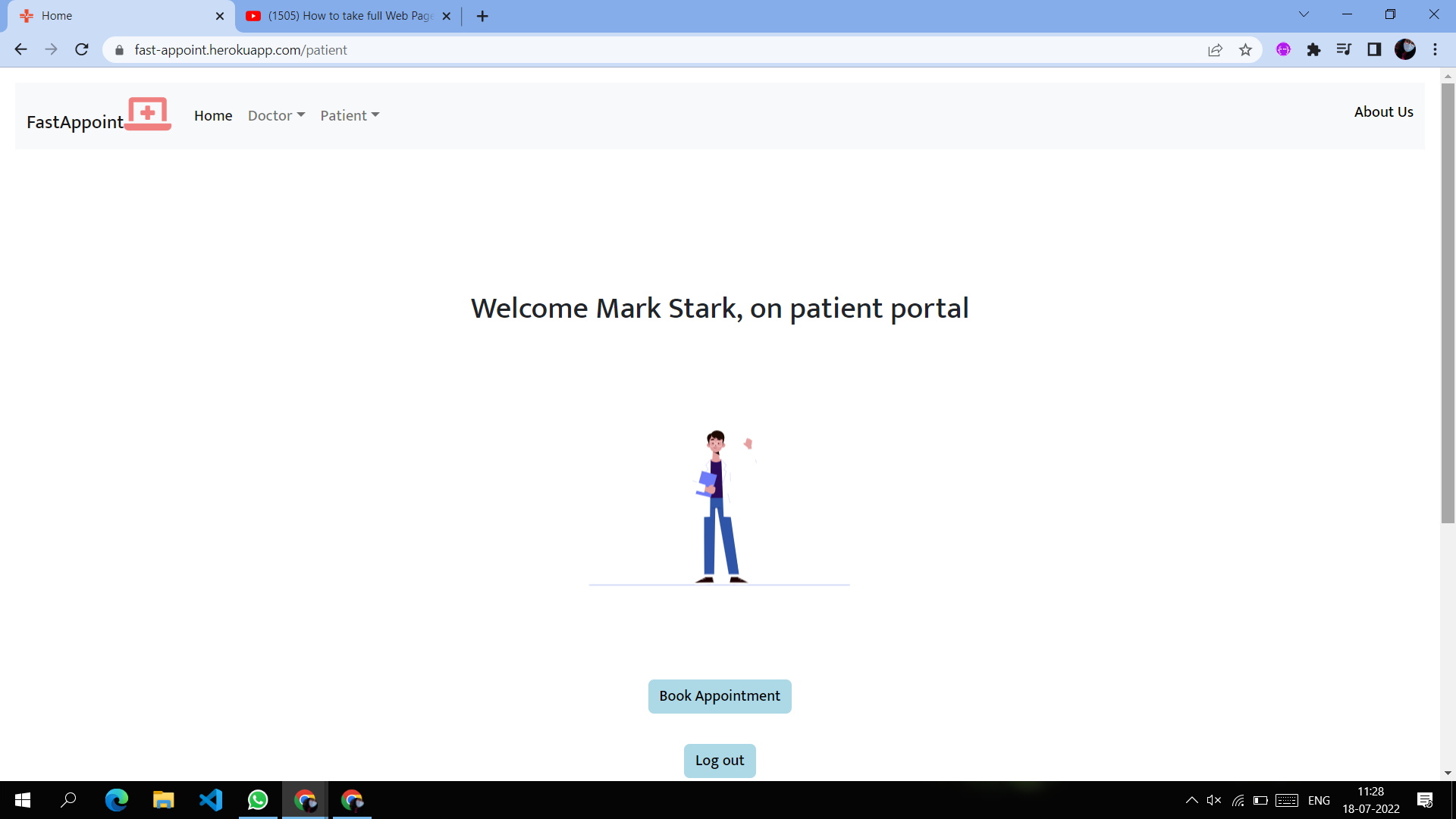
Task: Click the share icon in the address bar
Action: [1215, 49]
